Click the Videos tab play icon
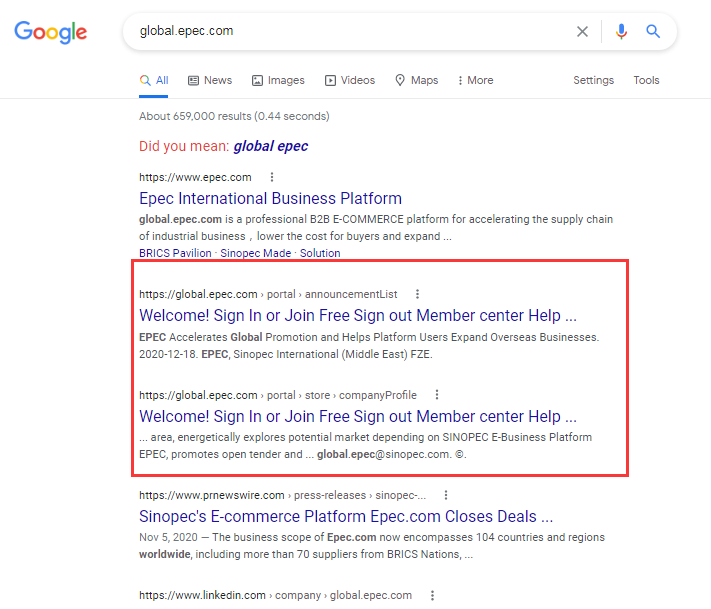The image size is (711, 609). pyautogui.click(x=330, y=81)
